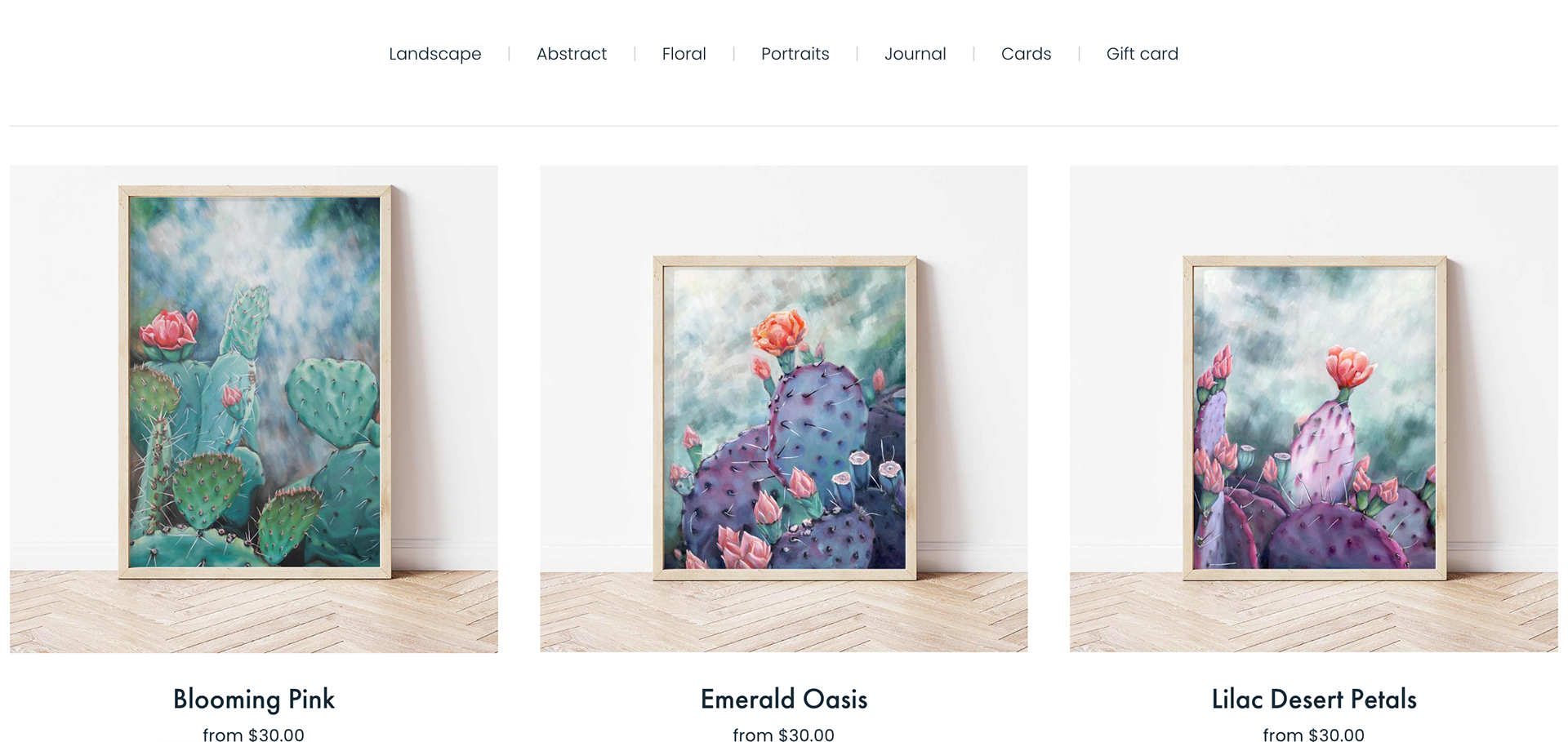Screen dimensions: 1568x742
Task: Click the Emerald Oasis product title
Action: tap(784, 699)
